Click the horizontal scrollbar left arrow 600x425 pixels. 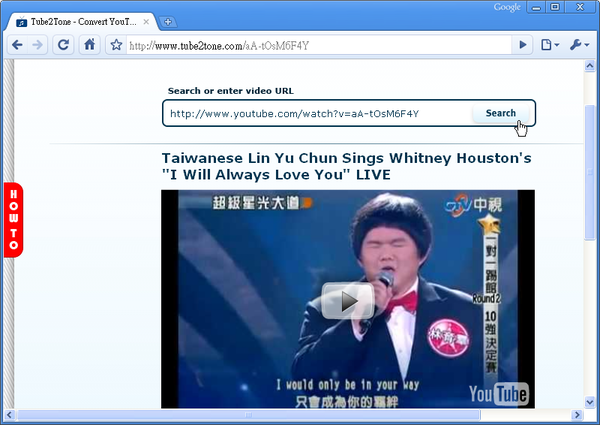[x=9, y=415]
